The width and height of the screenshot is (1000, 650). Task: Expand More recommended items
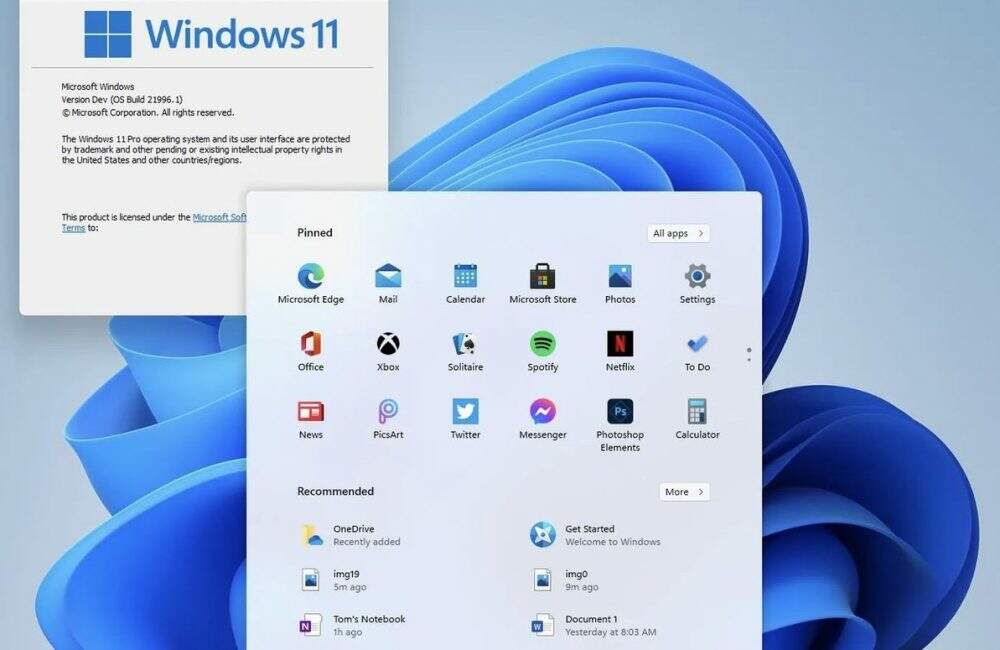684,492
